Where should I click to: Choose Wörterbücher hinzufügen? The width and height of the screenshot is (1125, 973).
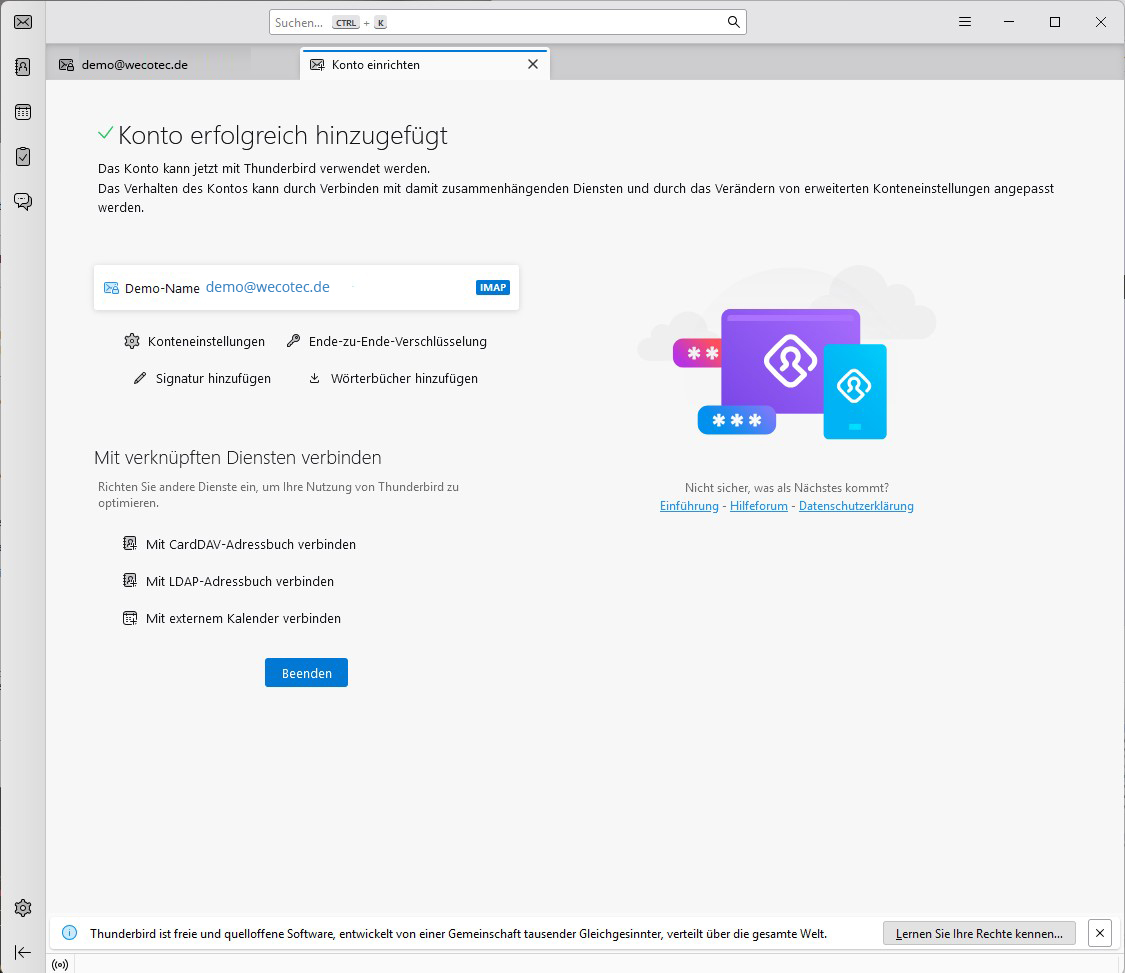(393, 378)
